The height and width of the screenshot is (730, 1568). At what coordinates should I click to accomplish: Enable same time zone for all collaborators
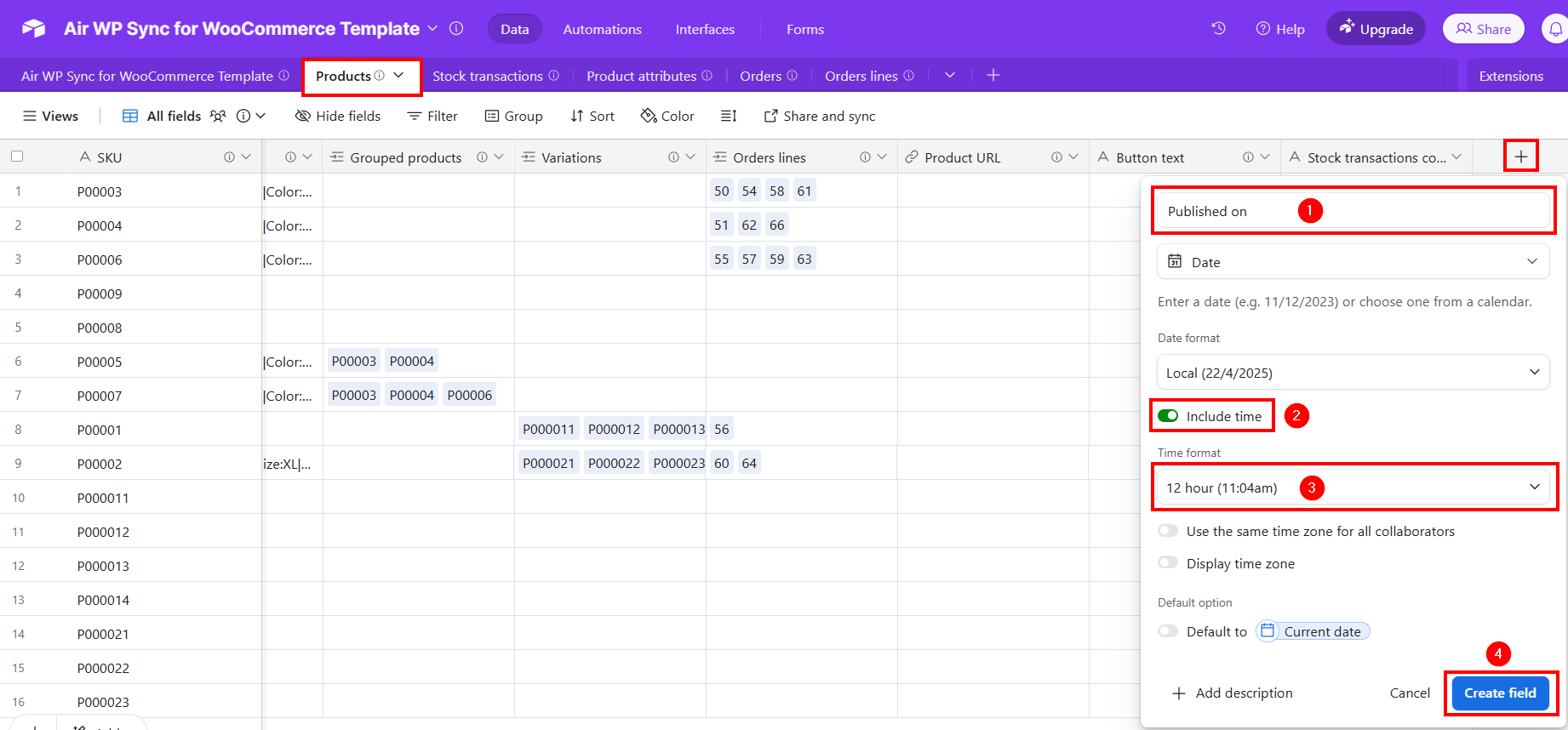[x=1168, y=531]
